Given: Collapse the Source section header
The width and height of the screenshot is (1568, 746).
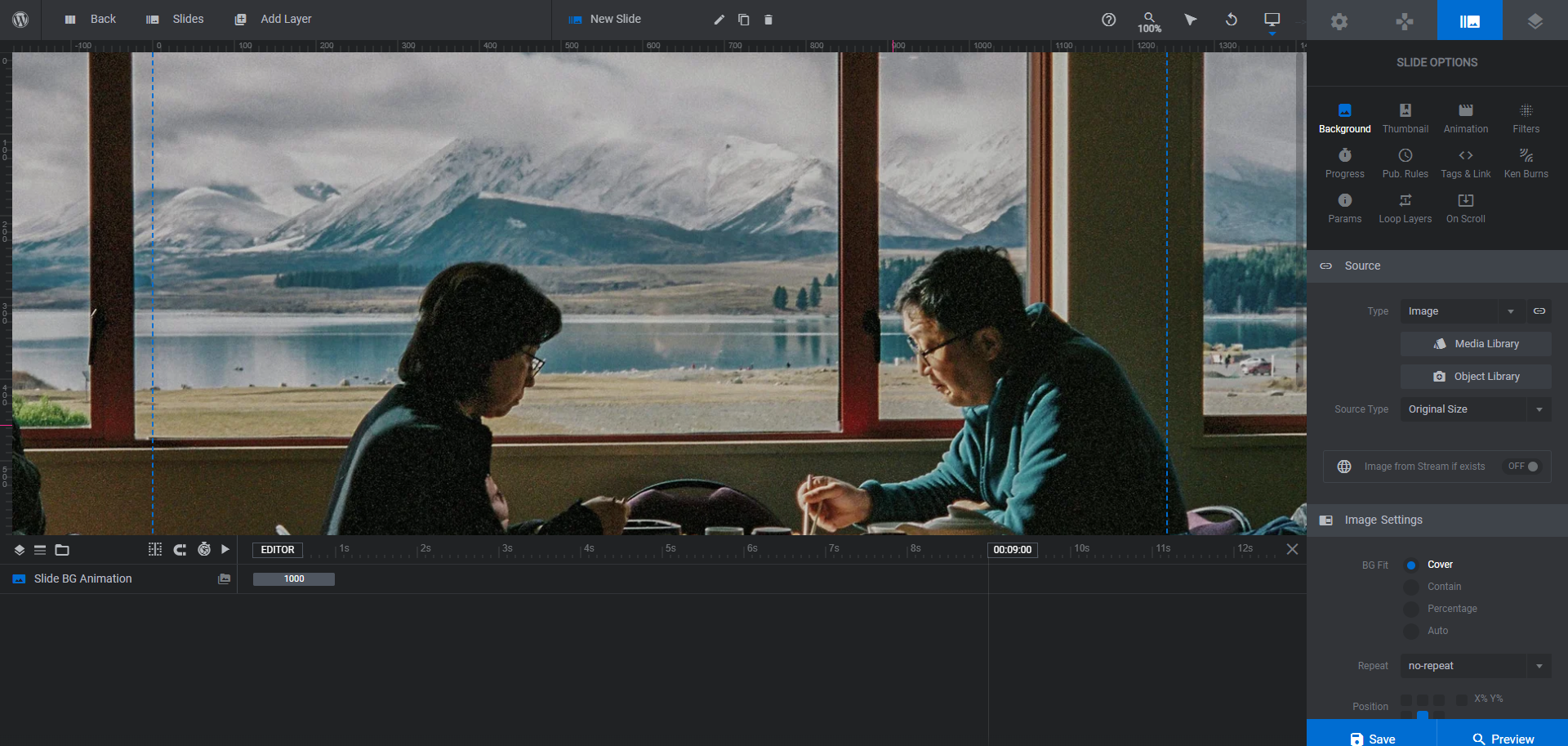Looking at the screenshot, I should [1437, 266].
